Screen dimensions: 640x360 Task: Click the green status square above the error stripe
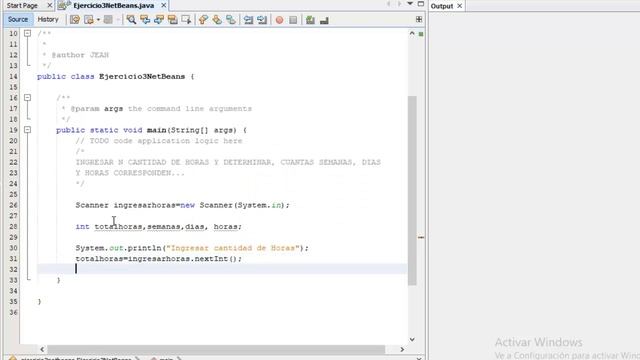coord(421,34)
